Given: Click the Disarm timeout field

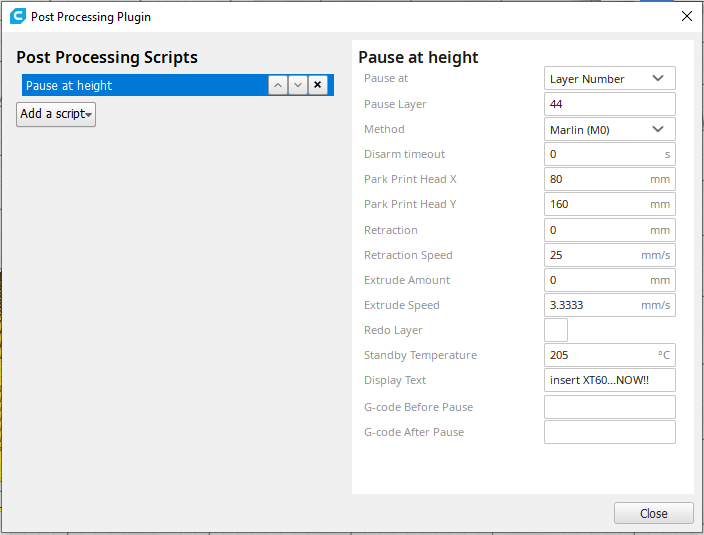Looking at the screenshot, I should click(610, 154).
